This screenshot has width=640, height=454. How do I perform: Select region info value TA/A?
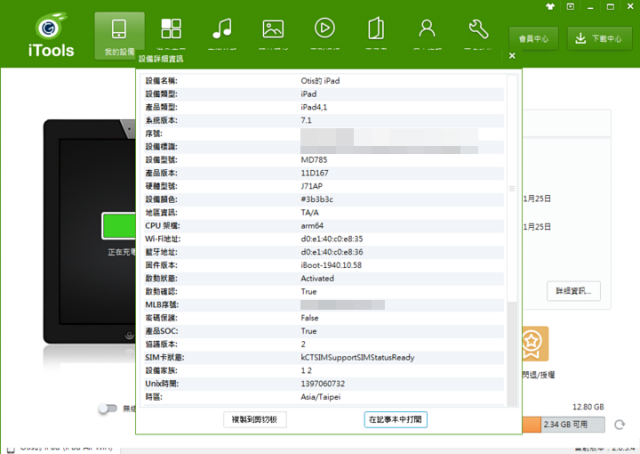click(x=310, y=212)
